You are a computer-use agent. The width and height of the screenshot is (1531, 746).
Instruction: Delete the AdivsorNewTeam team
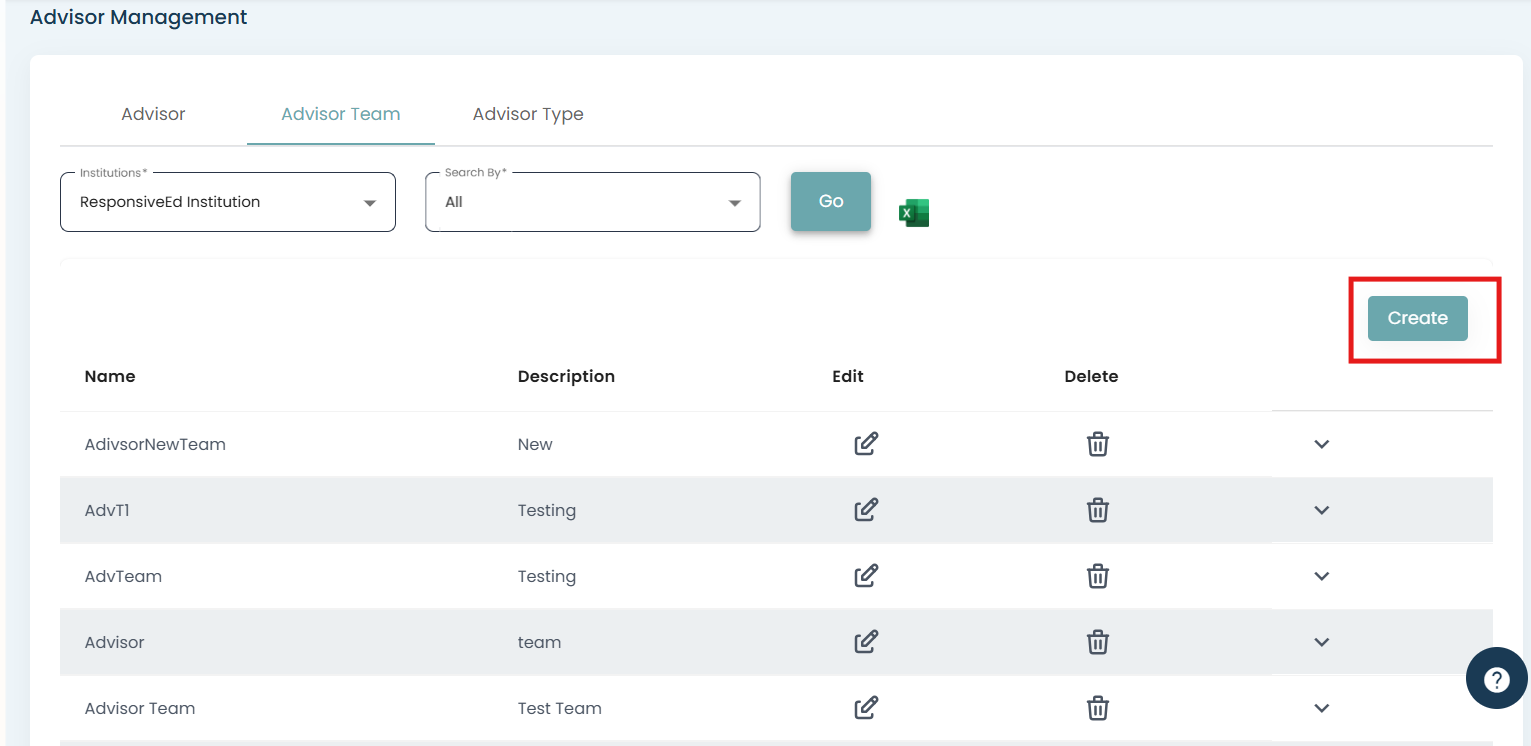tap(1097, 444)
